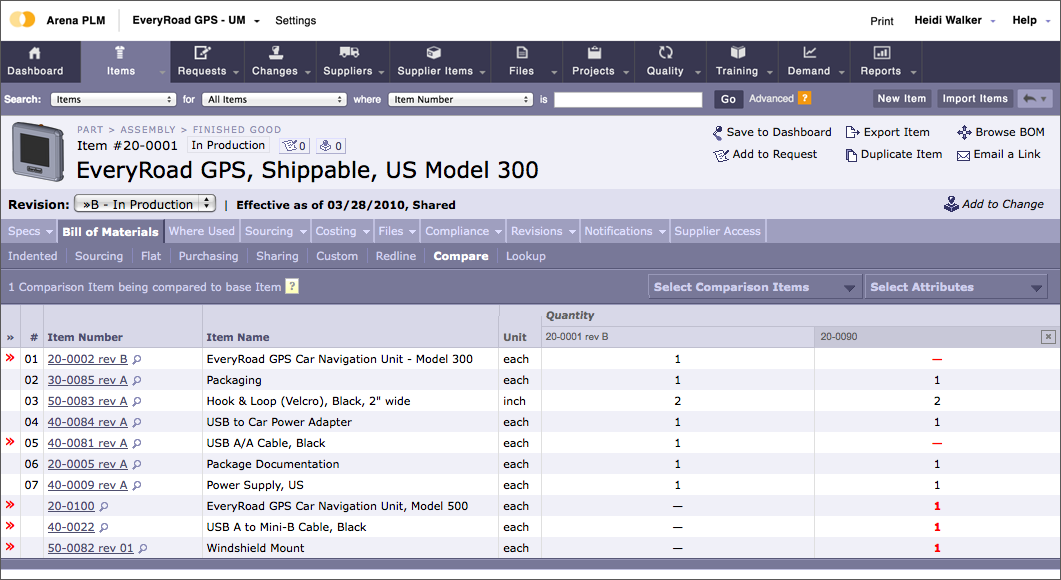Click the Training book icon
The width and height of the screenshot is (1061, 580).
click(738, 53)
